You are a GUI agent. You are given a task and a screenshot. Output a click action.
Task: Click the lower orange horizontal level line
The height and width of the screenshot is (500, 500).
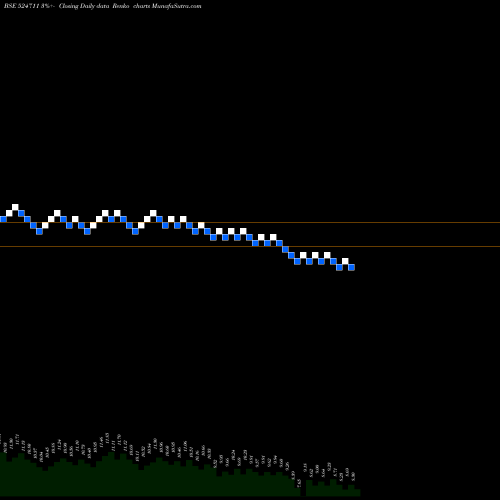point(250,246)
